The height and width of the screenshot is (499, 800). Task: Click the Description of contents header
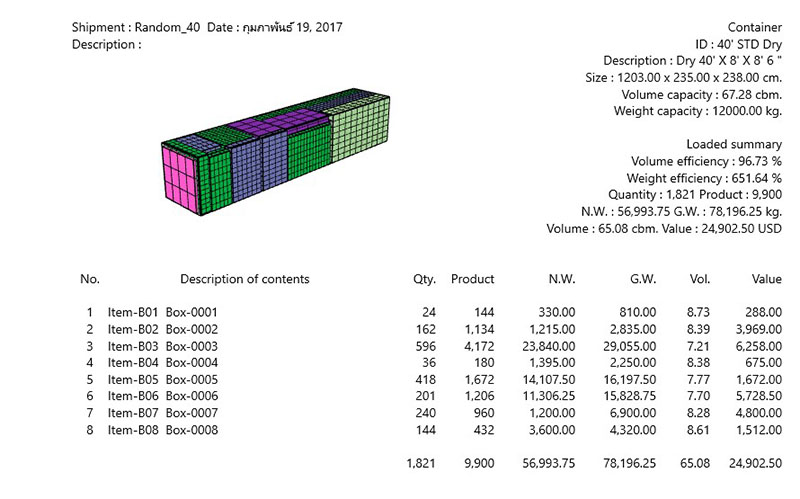pyautogui.click(x=245, y=279)
